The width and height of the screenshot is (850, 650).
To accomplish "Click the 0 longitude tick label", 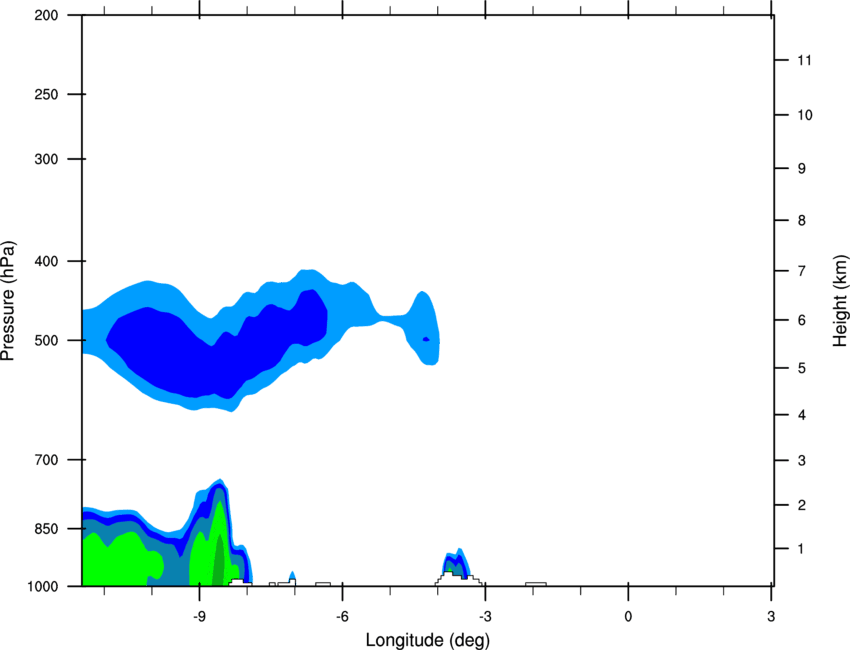I will coord(628,617).
